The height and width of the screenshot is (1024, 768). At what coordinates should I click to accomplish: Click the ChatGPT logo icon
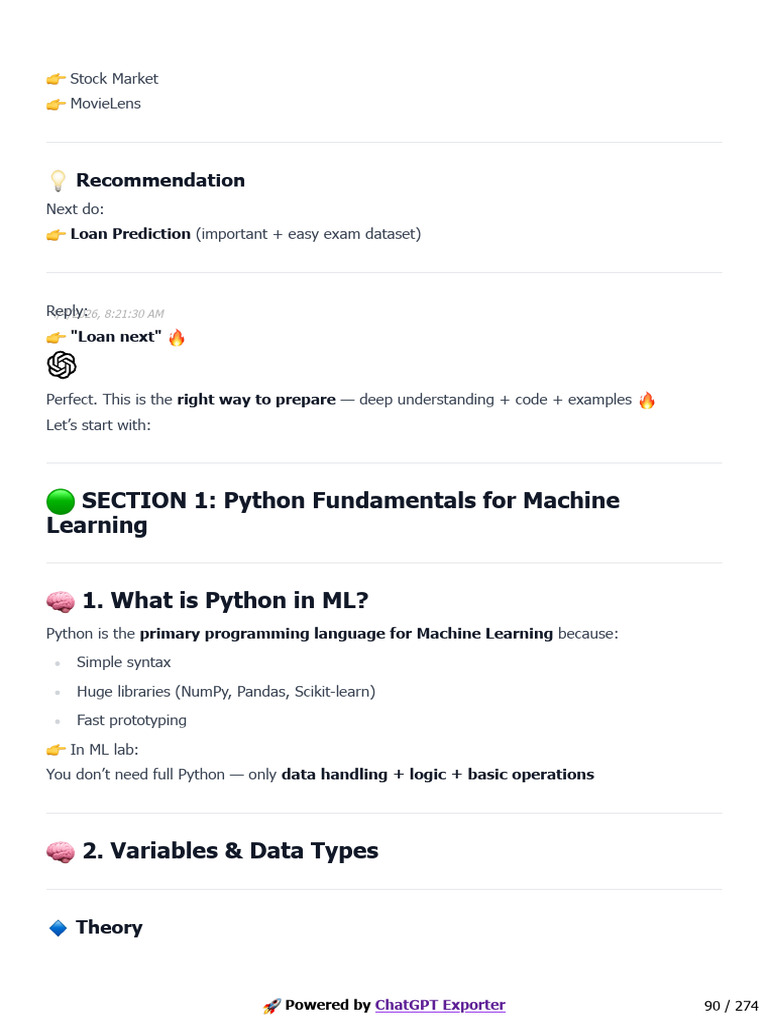tap(61, 364)
